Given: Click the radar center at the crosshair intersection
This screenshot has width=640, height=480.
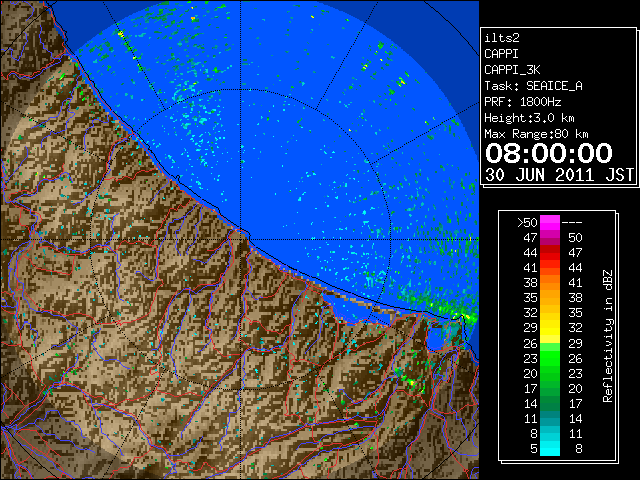Looking at the screenshot, I should click(x=241, y=240).
